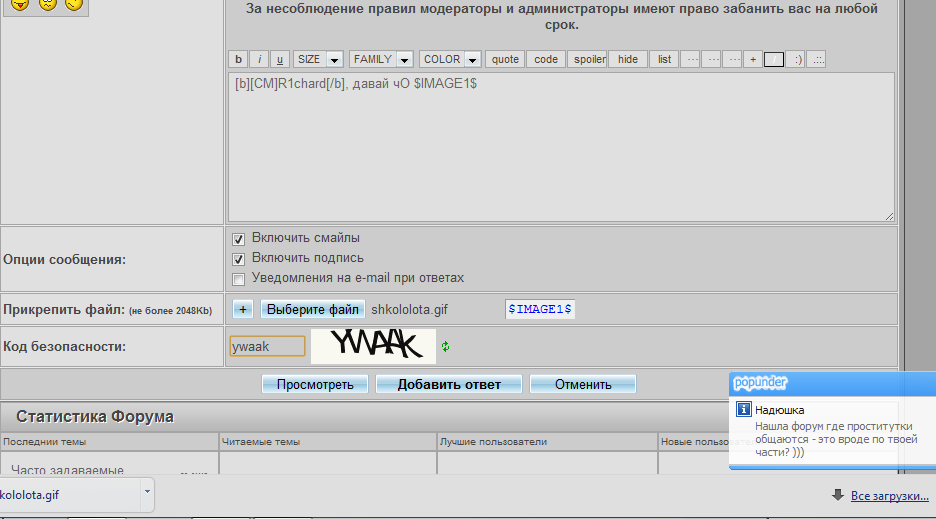Disable the include smileys checkbox
Screen dimensions: 936x519
(x=239, y=240)
